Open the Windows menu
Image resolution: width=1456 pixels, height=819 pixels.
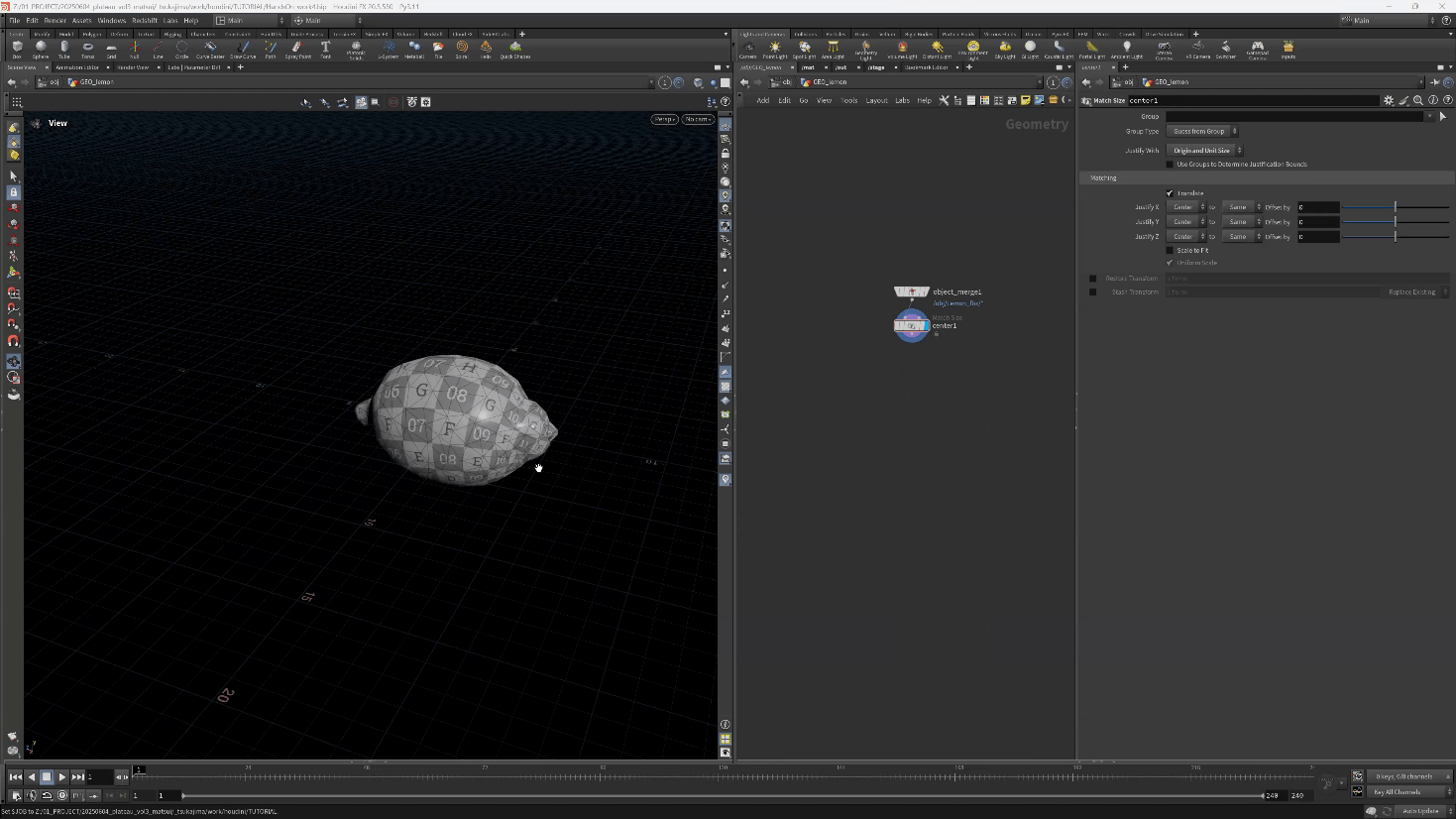(111, 20)
